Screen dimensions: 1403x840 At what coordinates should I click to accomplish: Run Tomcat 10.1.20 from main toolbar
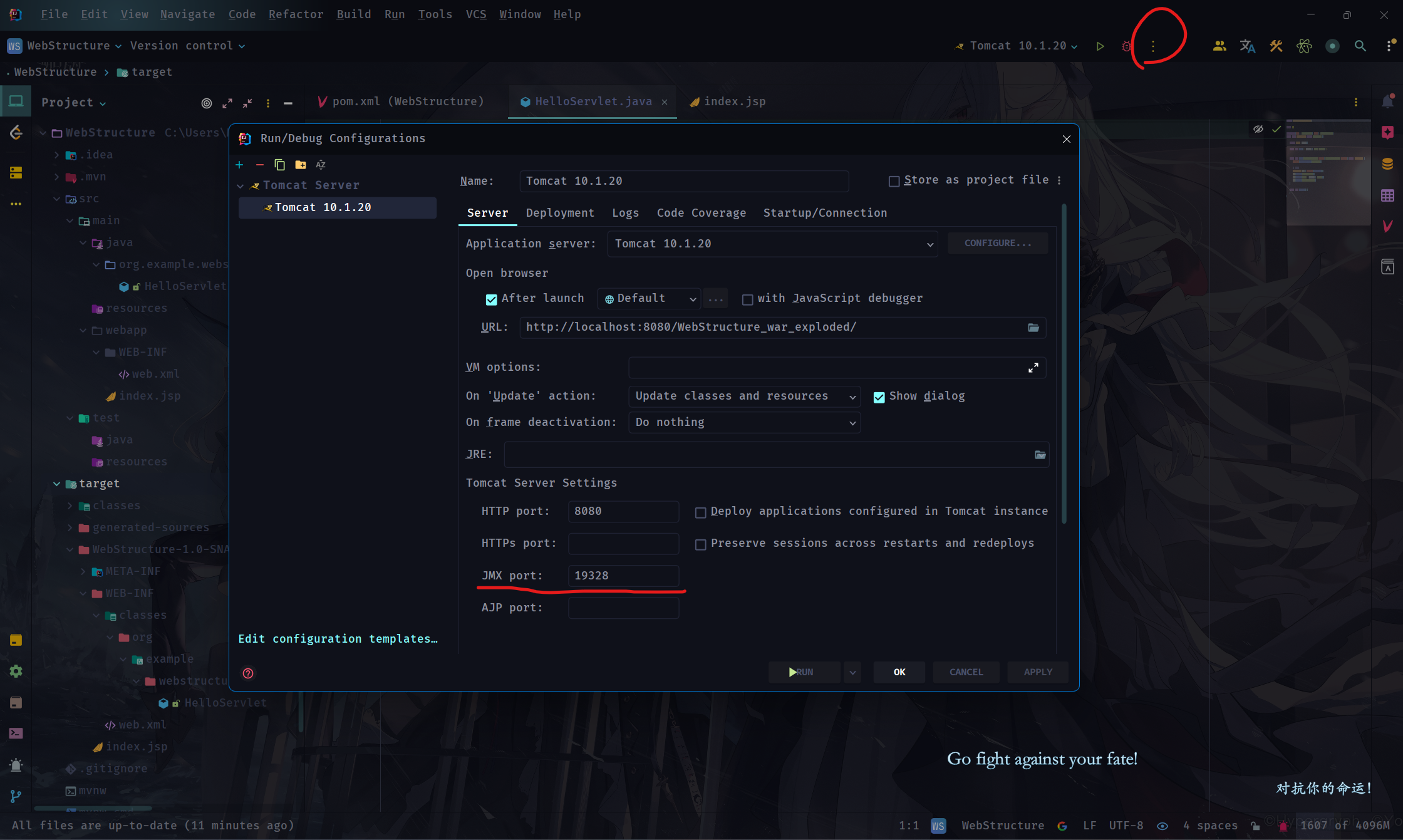pos(1100,46)
